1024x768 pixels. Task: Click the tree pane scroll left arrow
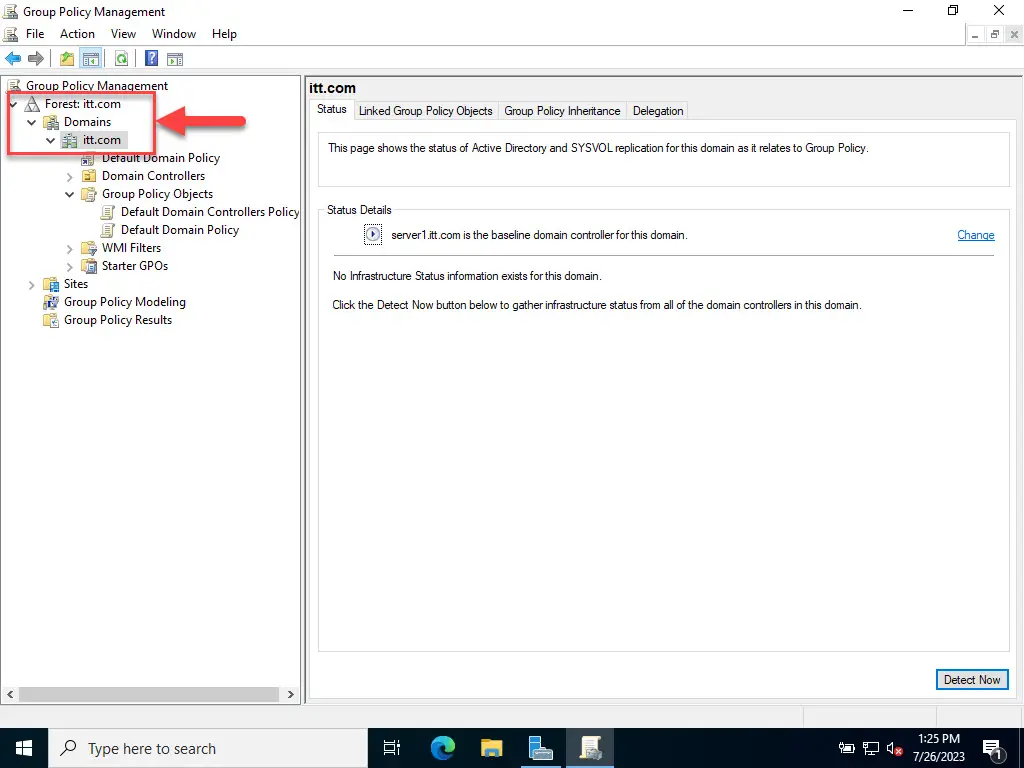10,694
